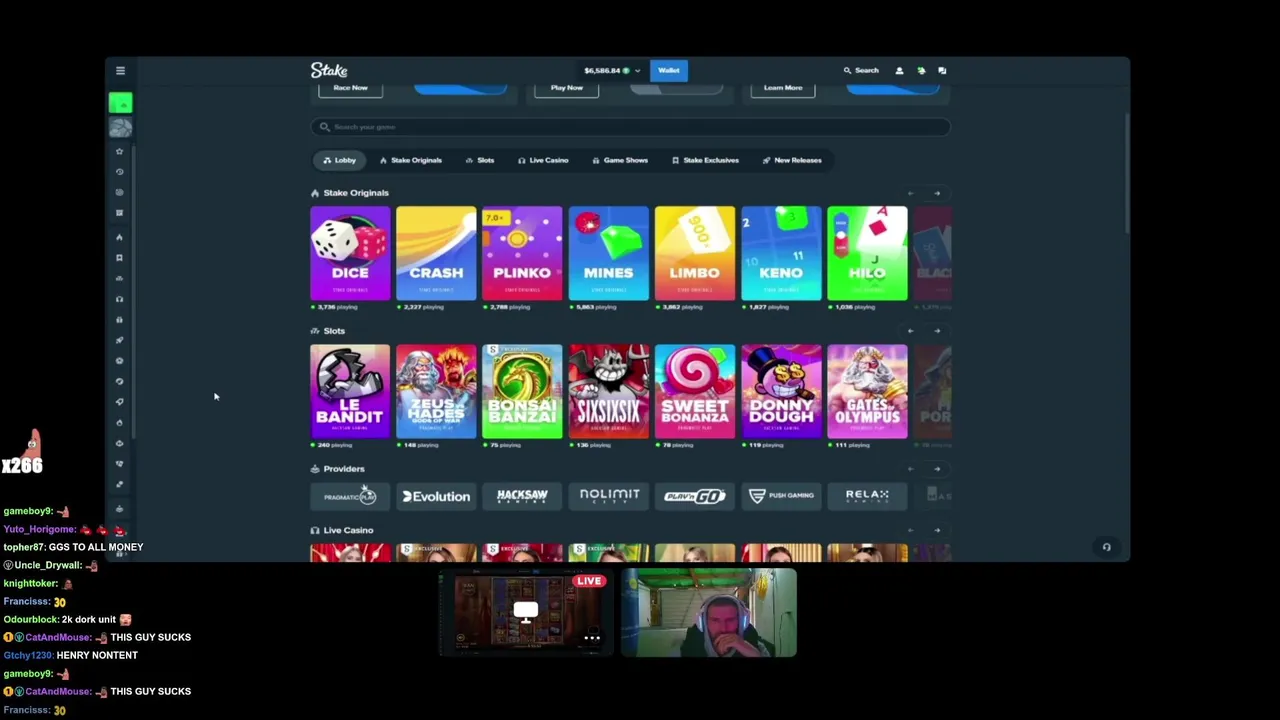This screenshot has height=720, width=1280.
Task: Open the Hilo game tile
Action: [x=867, y=253]
